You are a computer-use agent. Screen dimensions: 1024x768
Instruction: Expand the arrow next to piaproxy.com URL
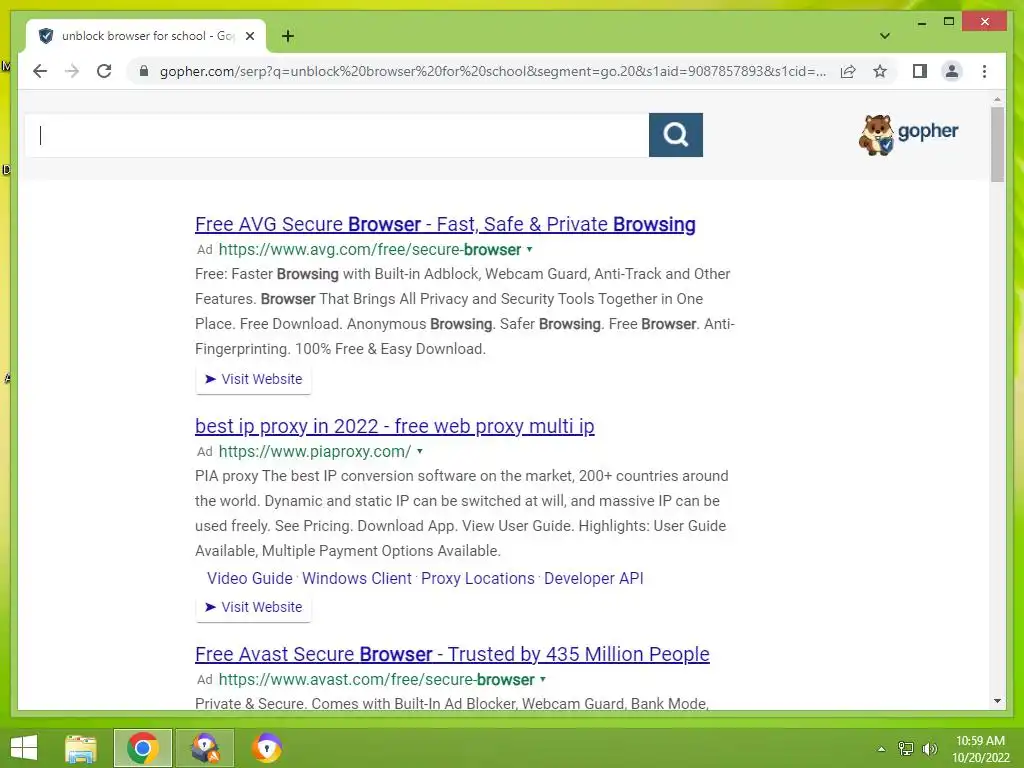click(420, 451)
